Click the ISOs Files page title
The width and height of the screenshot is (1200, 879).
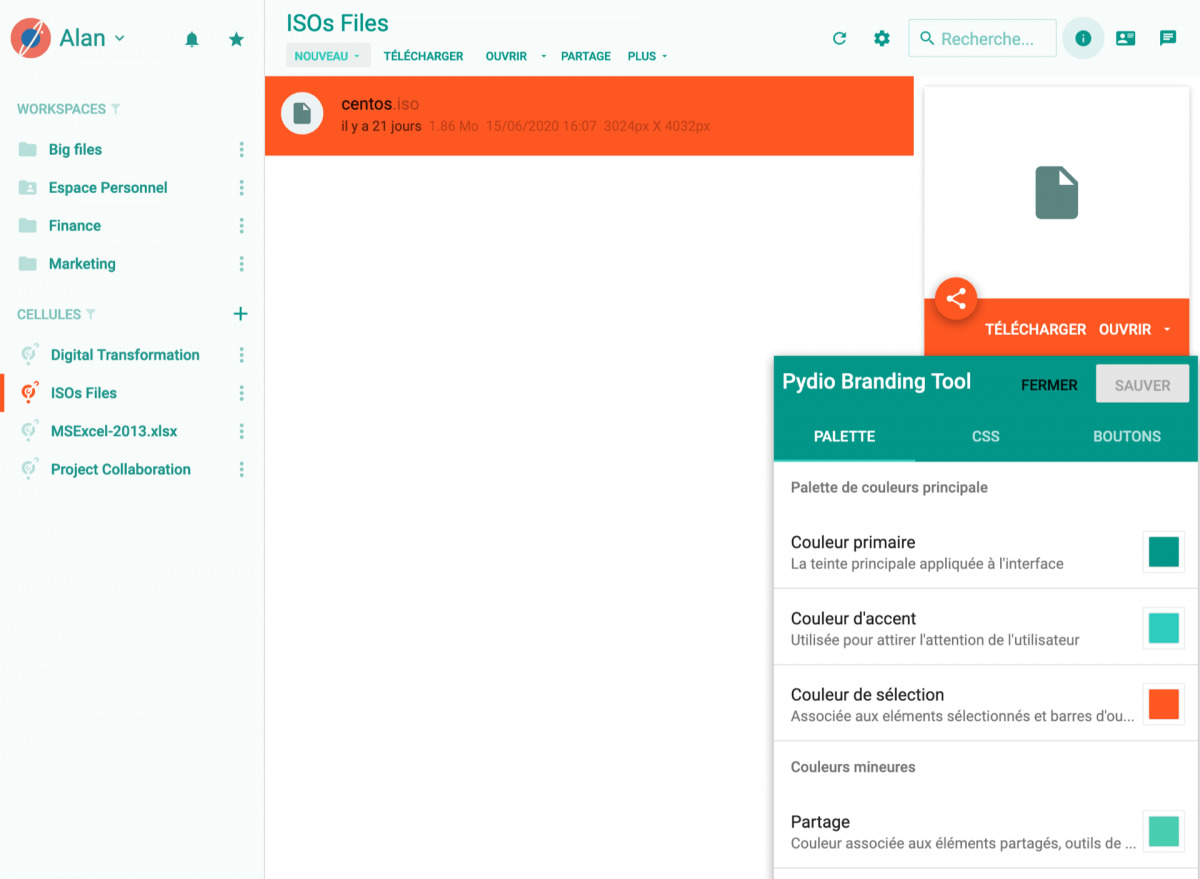tap(338, 23)
